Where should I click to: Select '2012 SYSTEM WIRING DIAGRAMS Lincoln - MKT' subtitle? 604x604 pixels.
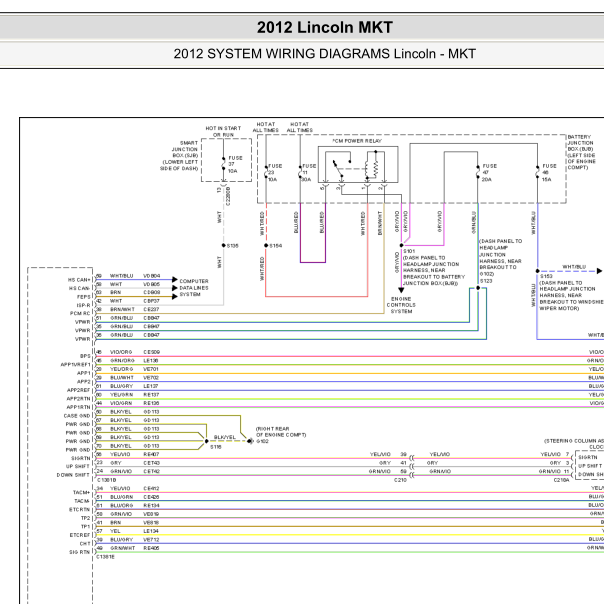[325, 54]
